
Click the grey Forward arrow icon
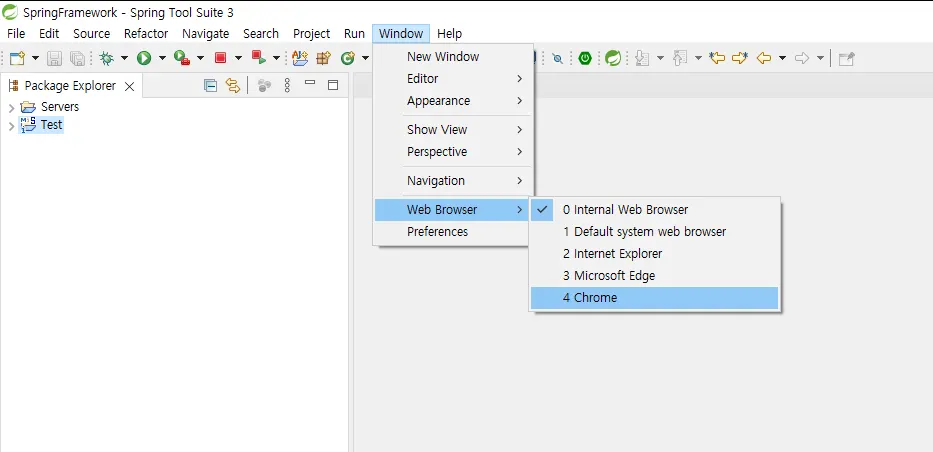802,58
